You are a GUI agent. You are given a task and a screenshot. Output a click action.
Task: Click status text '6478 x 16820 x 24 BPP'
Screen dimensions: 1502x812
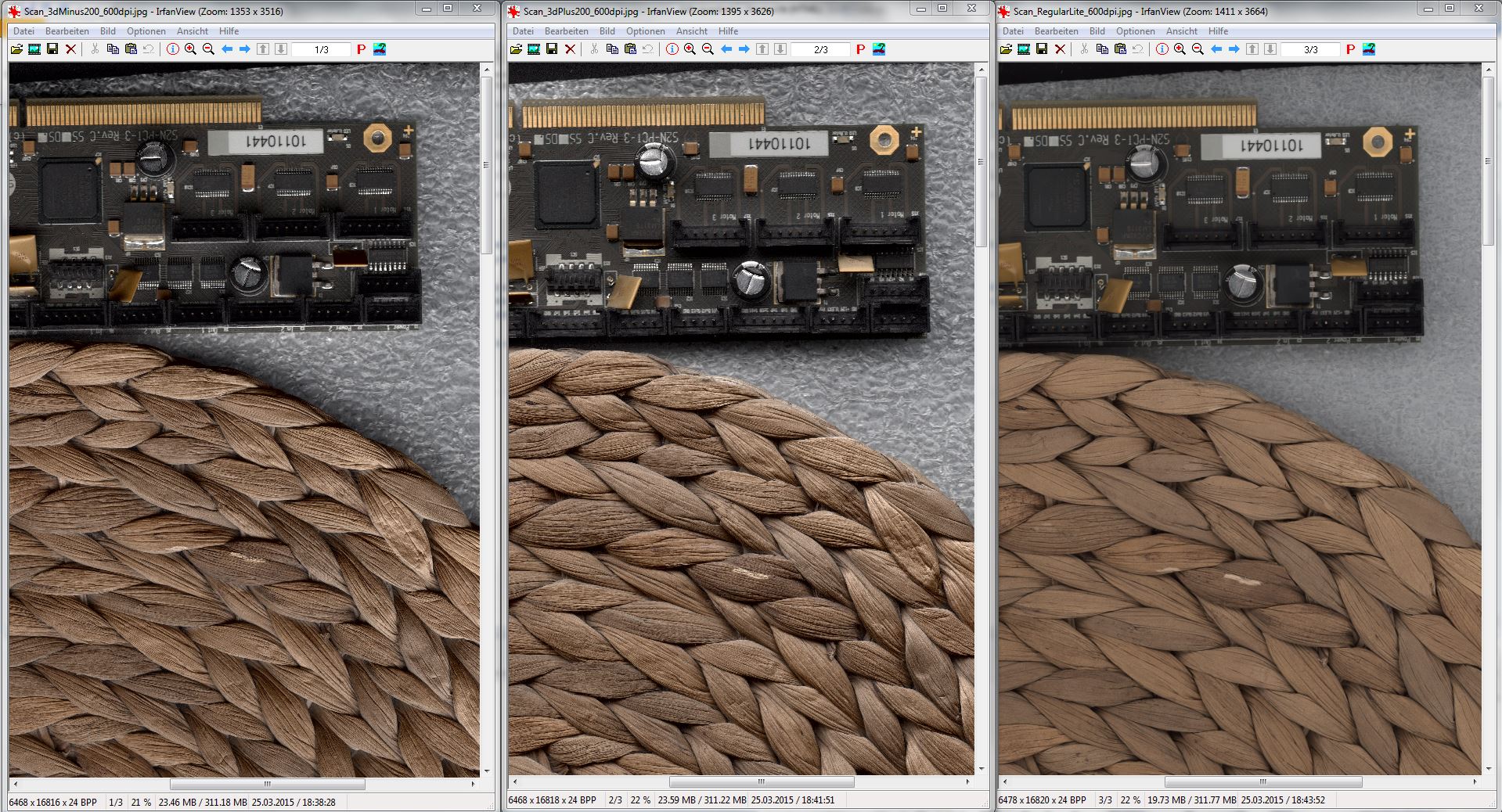click(1043, 800)
